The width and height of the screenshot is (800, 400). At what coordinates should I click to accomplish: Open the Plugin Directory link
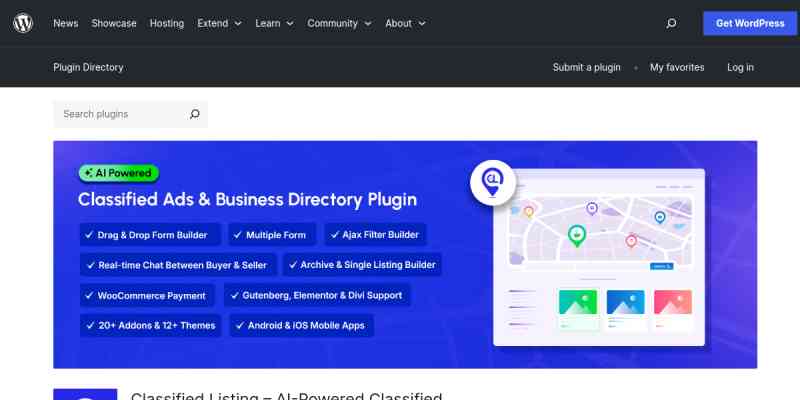click(88, 67)
